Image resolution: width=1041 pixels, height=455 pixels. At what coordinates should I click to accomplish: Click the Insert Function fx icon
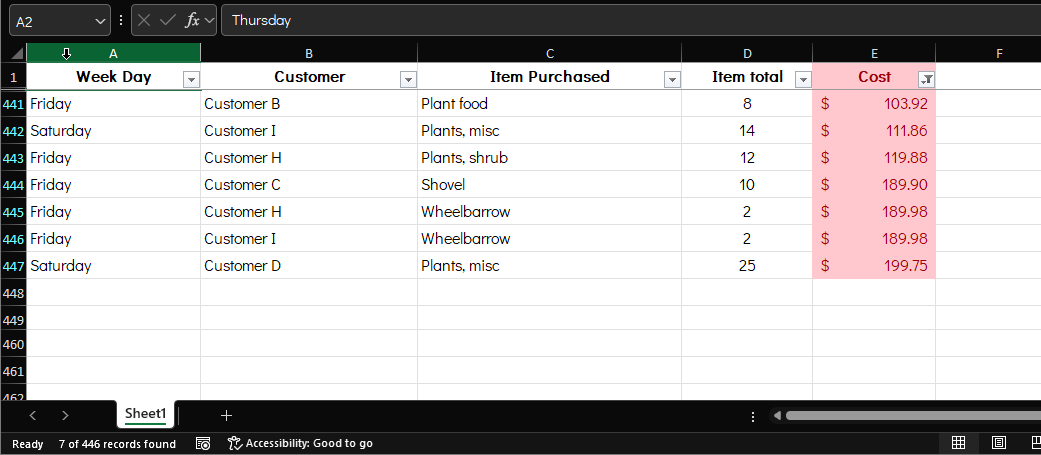click(x=192, y=20)
